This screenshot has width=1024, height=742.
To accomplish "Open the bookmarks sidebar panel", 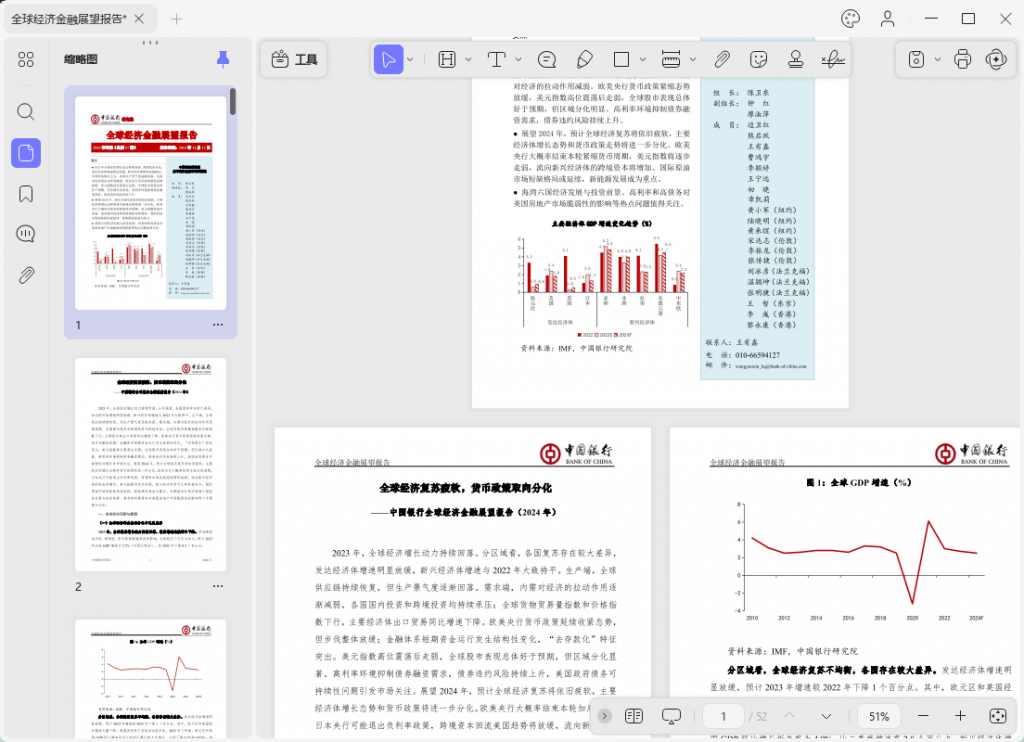I will pyautogui.click(x=26, y=194).
